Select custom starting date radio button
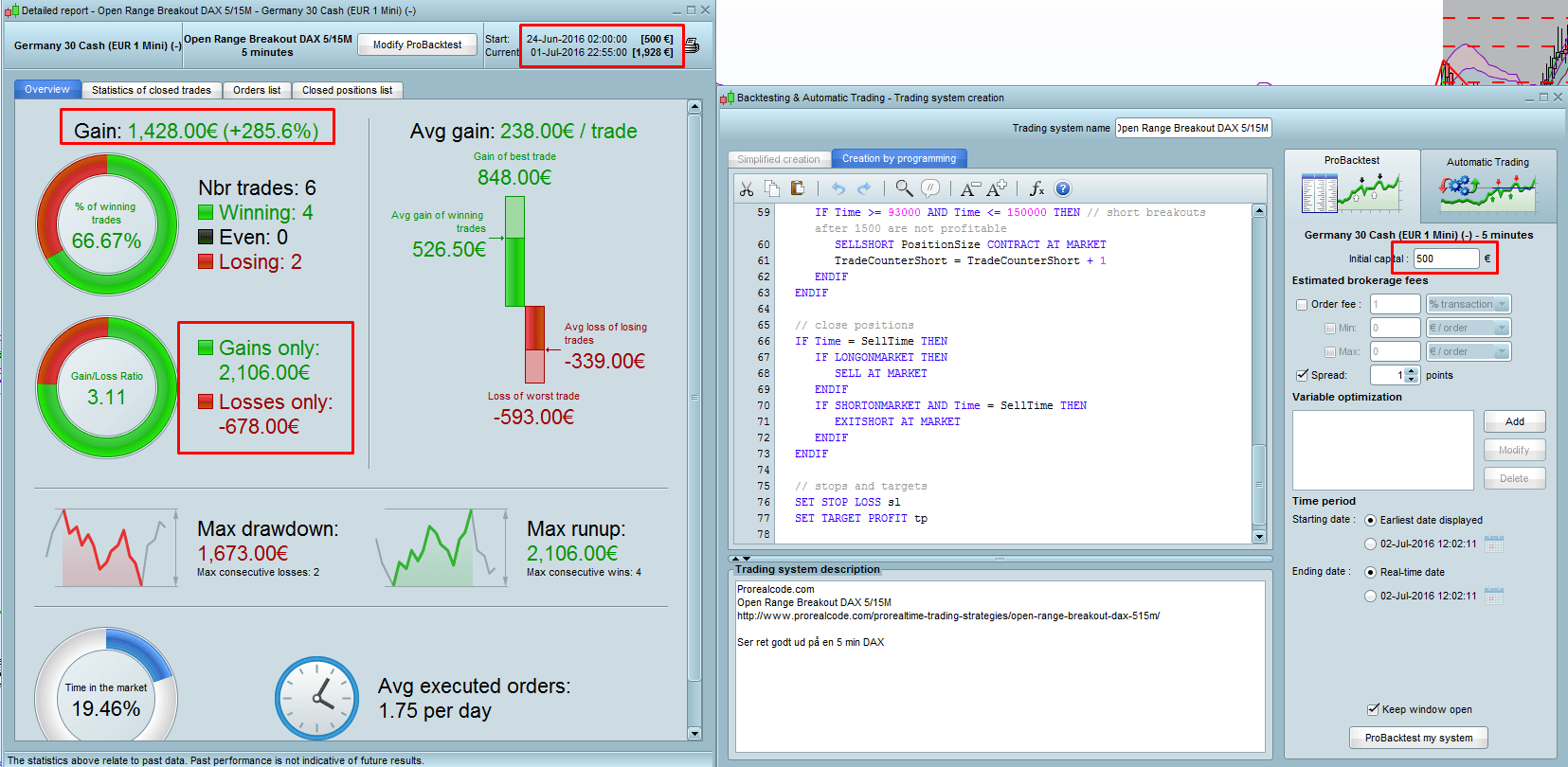Viewport: 1568px width, 767px height. [1370, 544]
